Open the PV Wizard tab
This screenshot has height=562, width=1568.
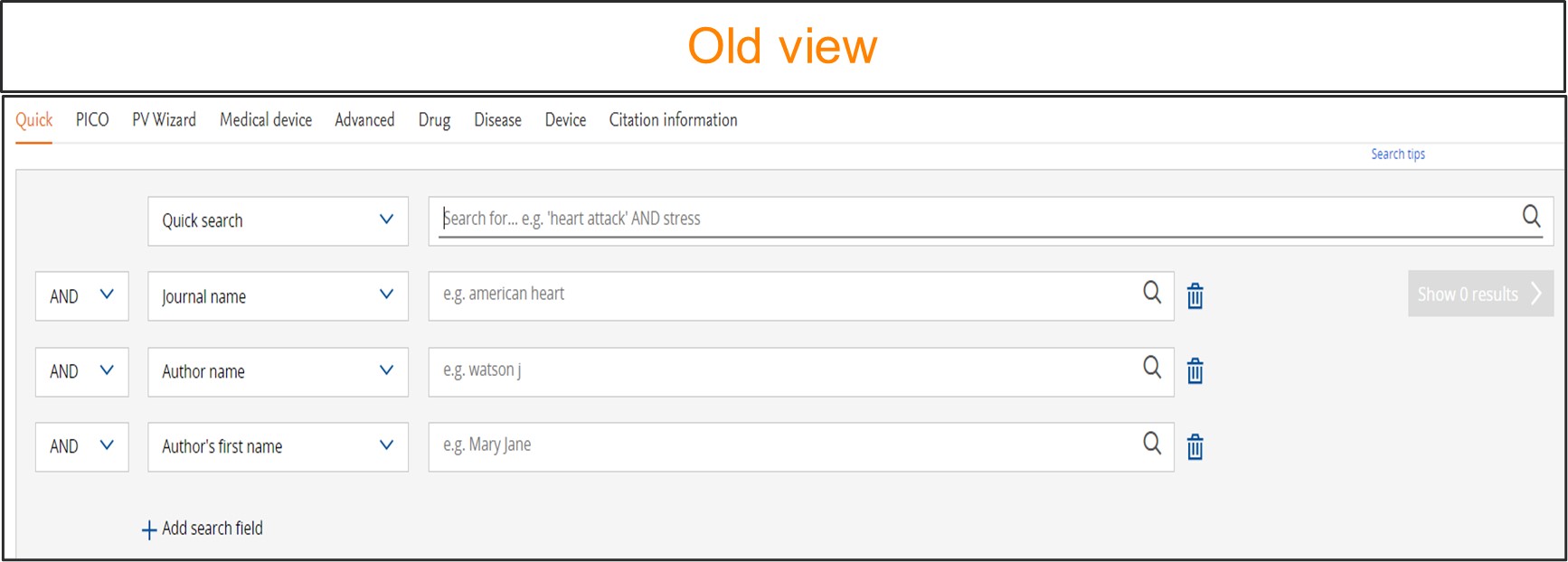pyautogui.click(x=164, y=120)
